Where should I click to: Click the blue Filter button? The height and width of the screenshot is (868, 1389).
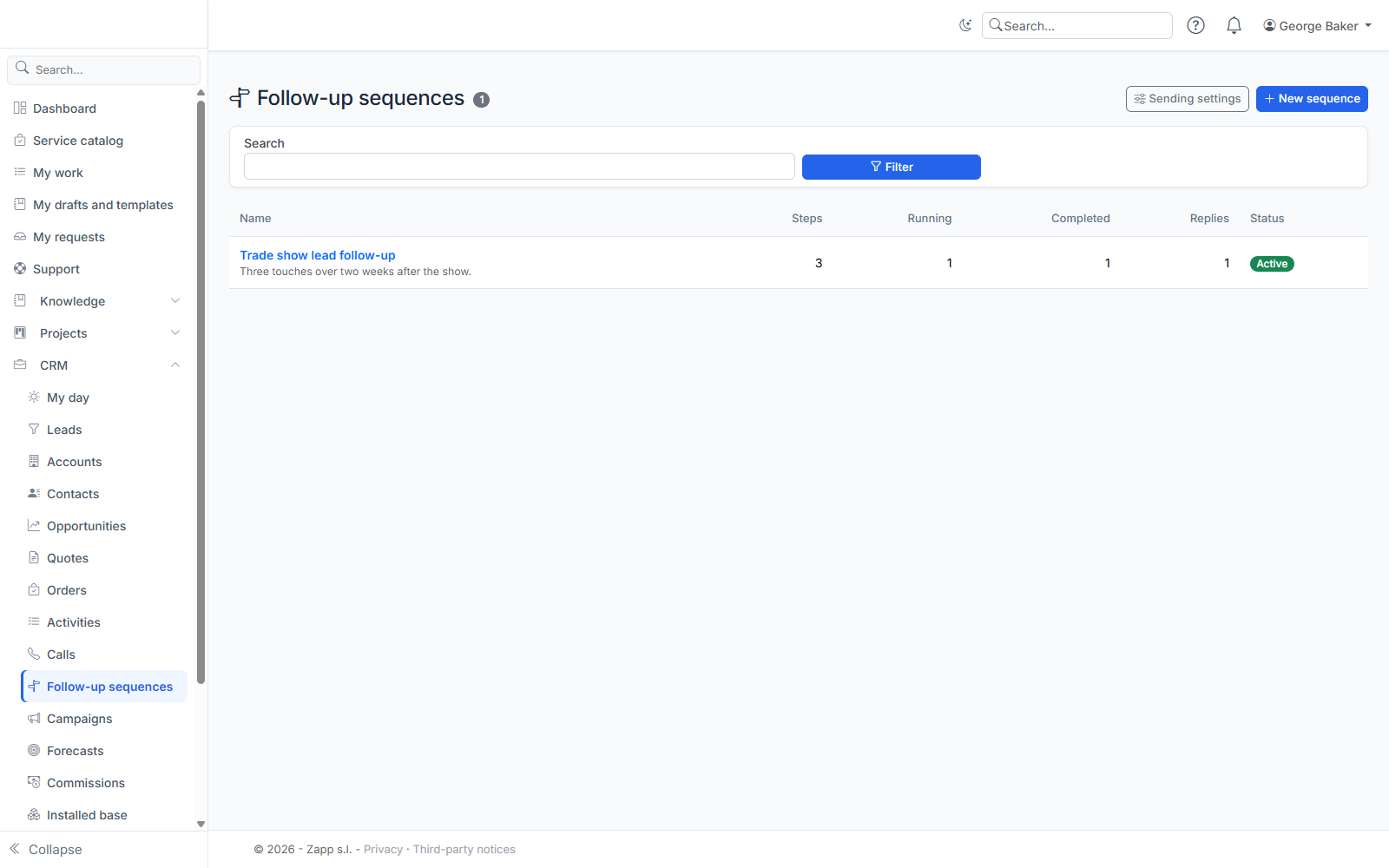coord(892,167)
